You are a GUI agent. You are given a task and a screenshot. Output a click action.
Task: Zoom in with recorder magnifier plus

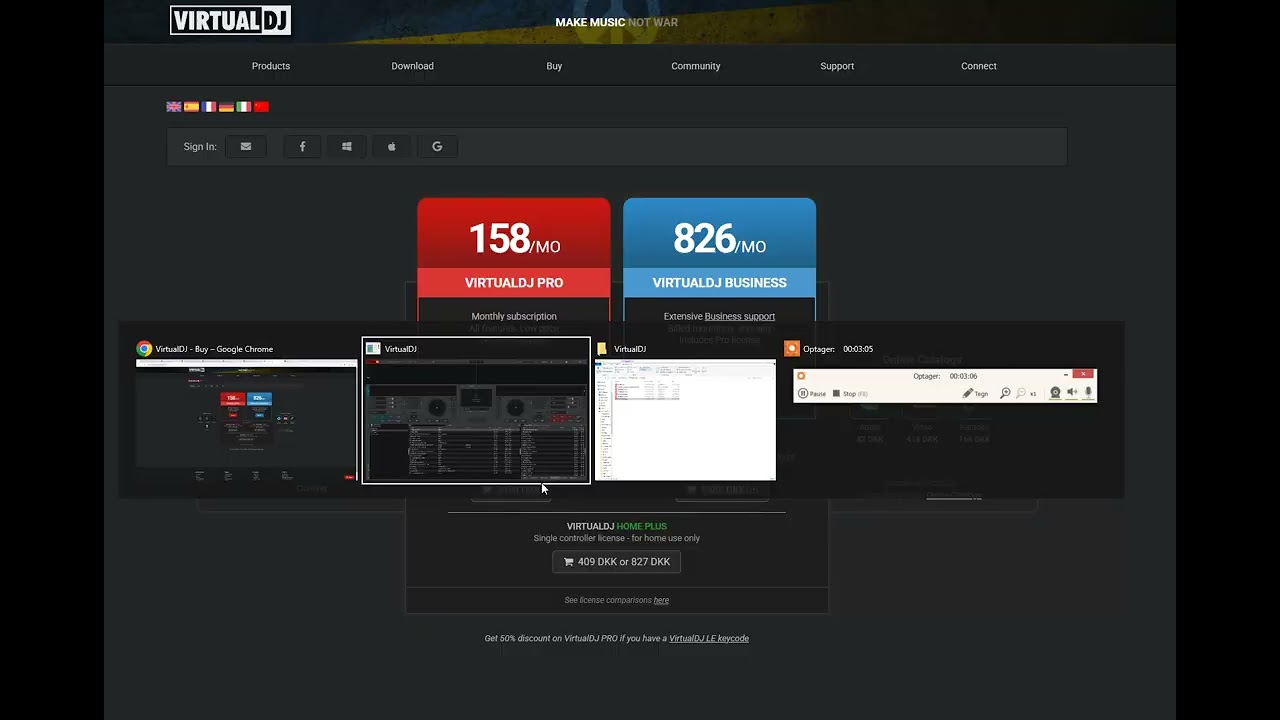point(1005,394)
